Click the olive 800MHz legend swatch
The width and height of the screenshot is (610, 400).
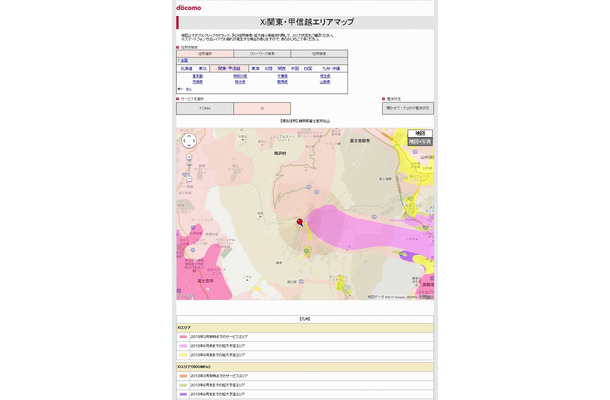pyautogui.click(x=183, y=385)
